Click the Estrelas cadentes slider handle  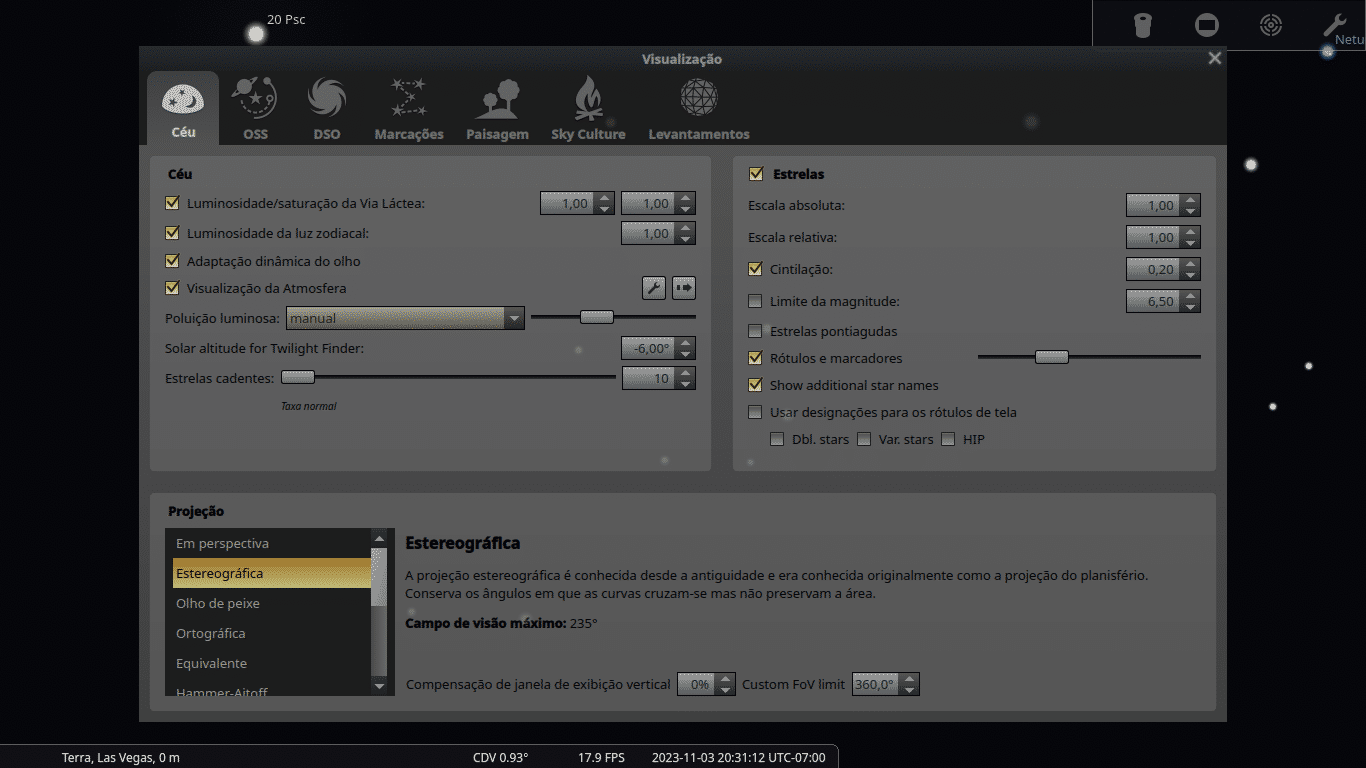tap(298, 377)
